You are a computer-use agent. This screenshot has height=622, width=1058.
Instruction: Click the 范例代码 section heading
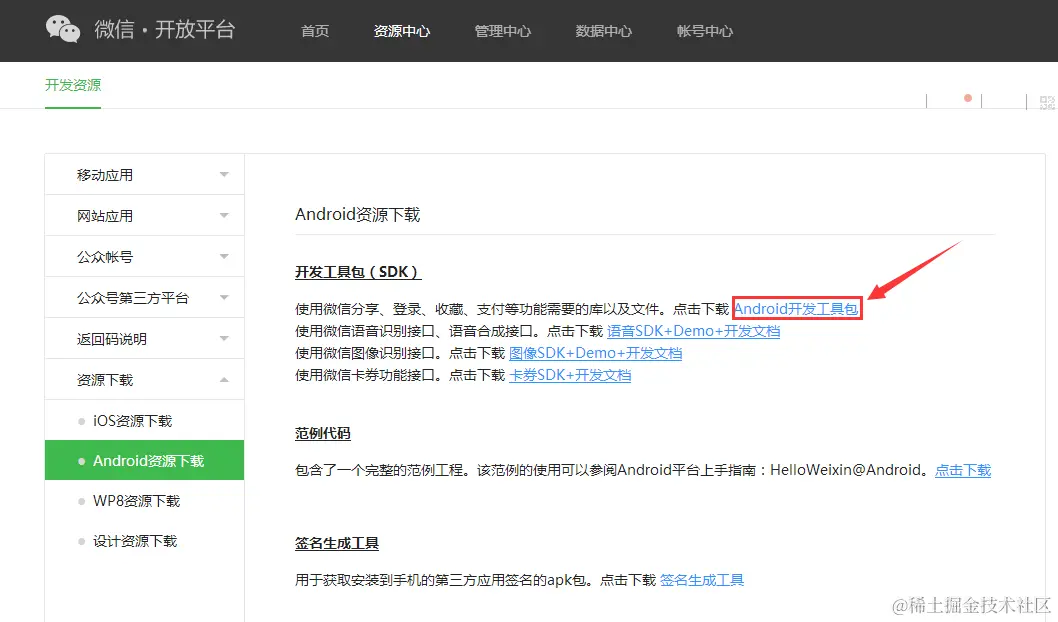pos(323,433)
